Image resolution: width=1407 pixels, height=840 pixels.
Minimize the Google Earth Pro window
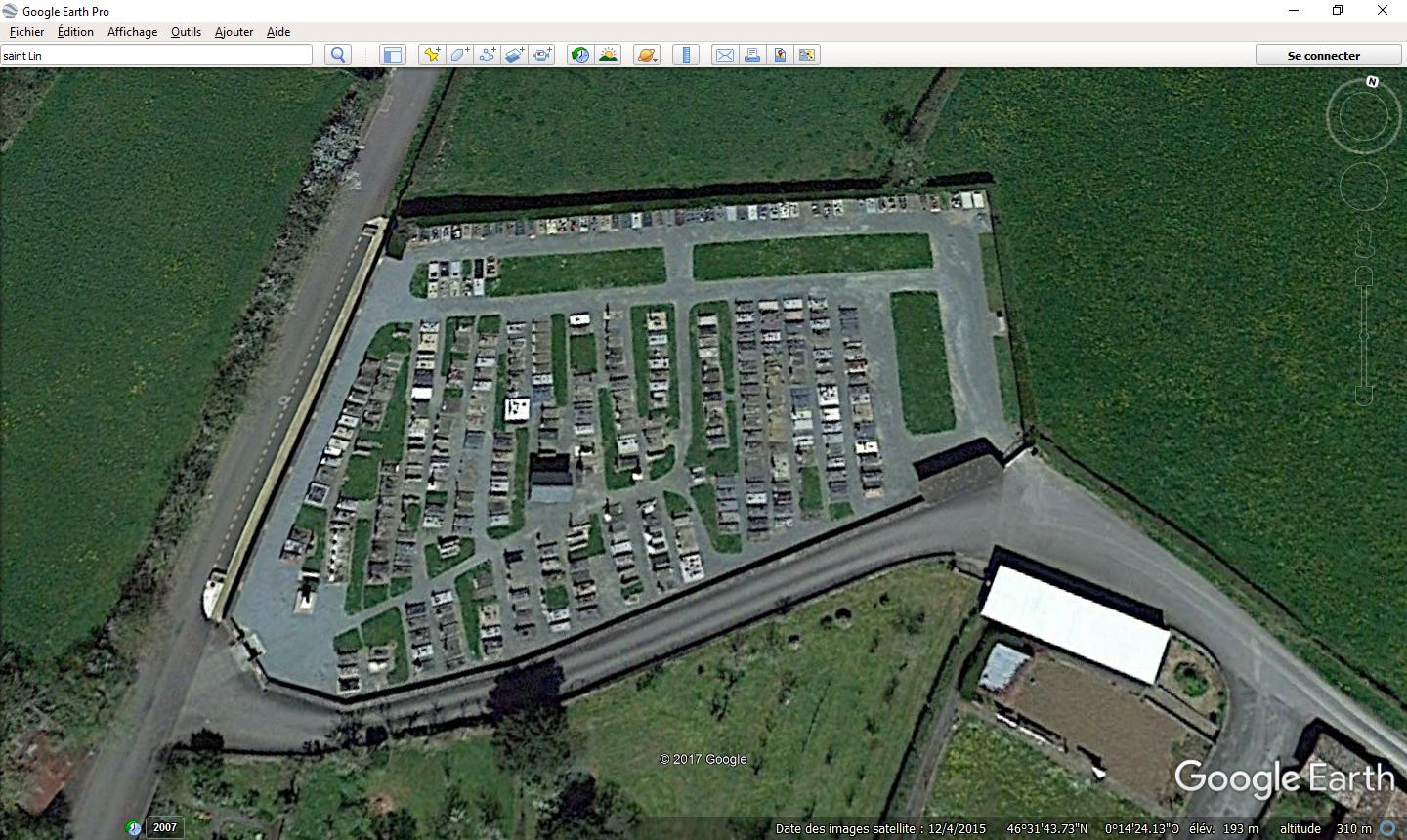pos(1294,11)
